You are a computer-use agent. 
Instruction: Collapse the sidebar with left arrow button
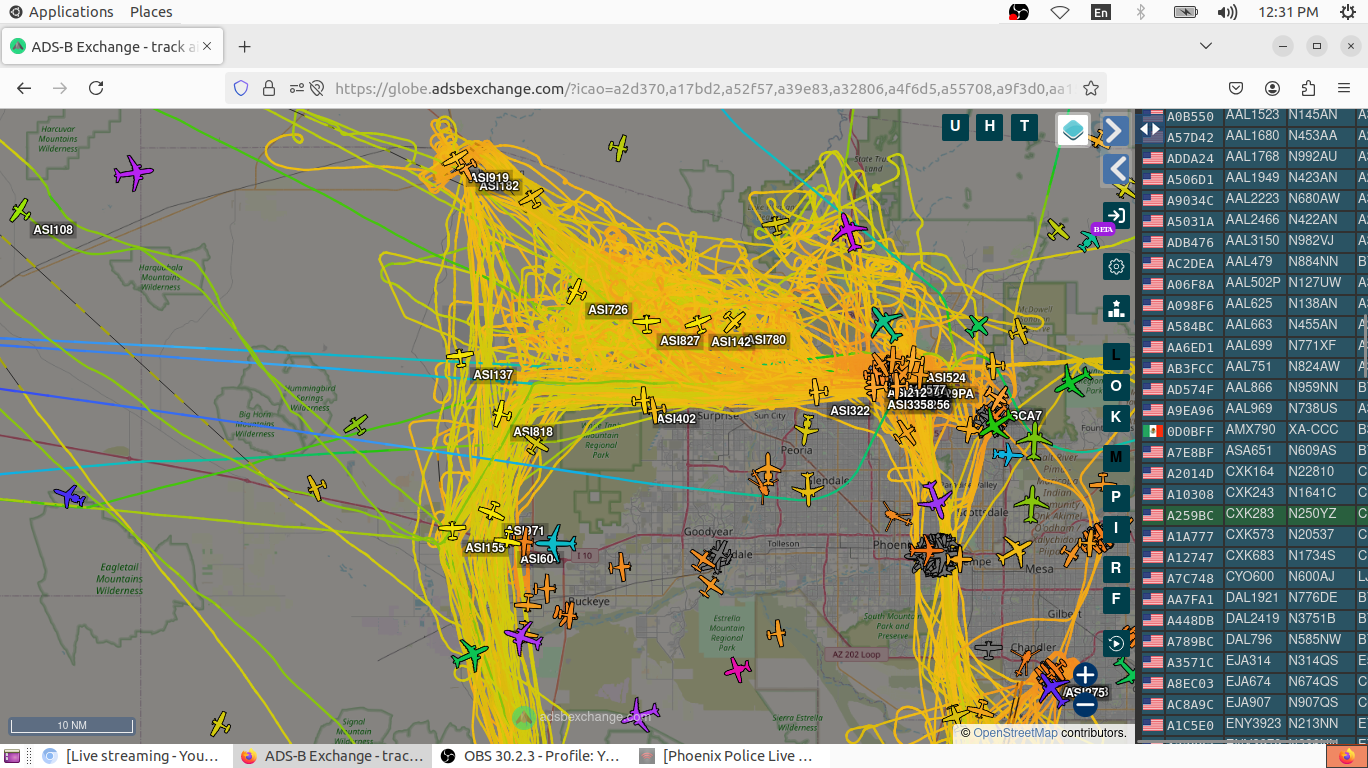(x=1116, y=168)
